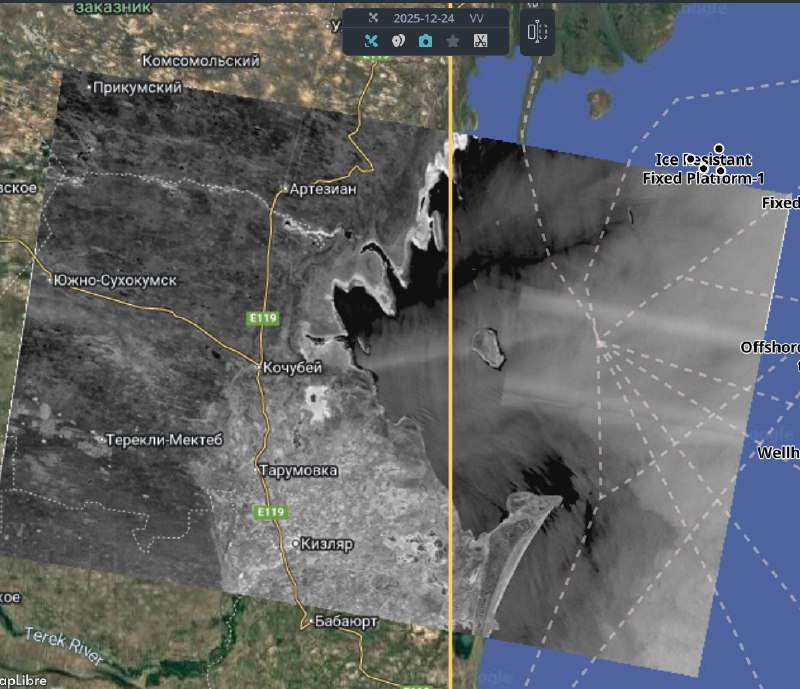
Task: Click the dark island in the radar image
Action: point(487,347)
